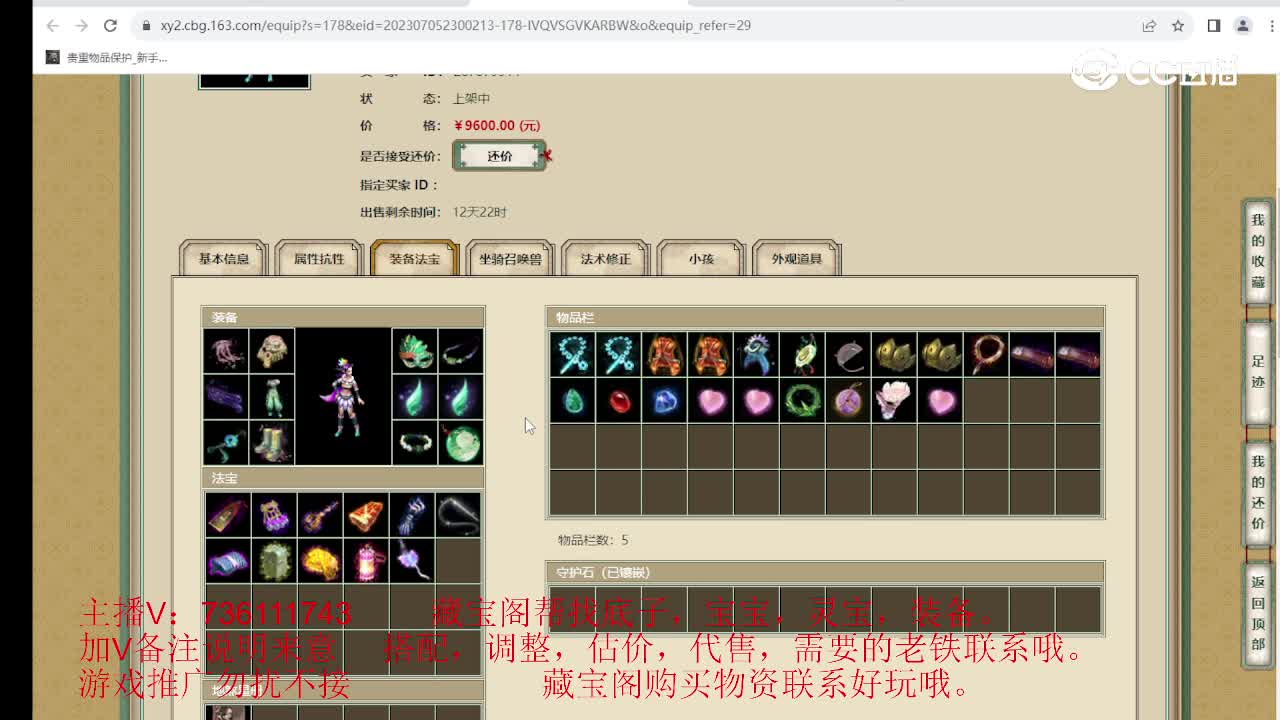1280x720 pixels.
Task: Inspect the green round fan in inventory
Action: coord(802,354)
